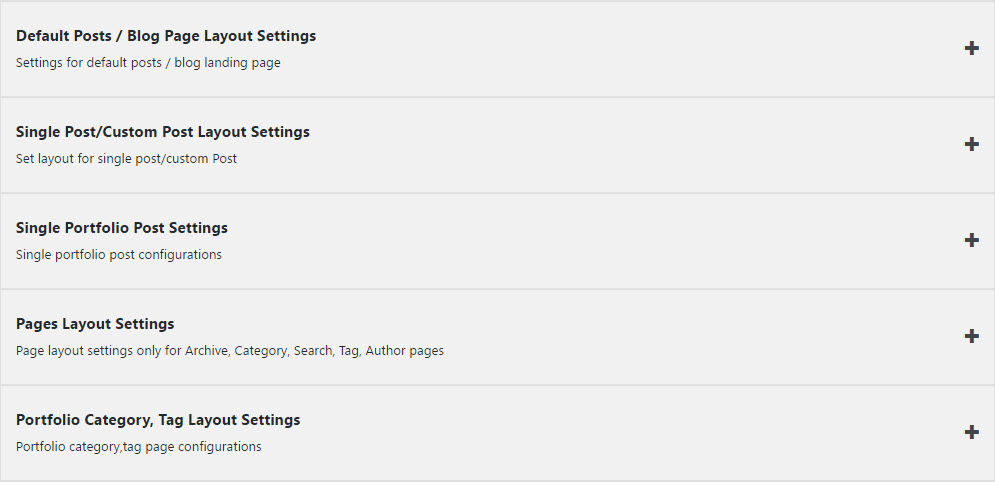
Task: Expand Default Posts / Blog Page plus icon
Action: tap(971, 48)
